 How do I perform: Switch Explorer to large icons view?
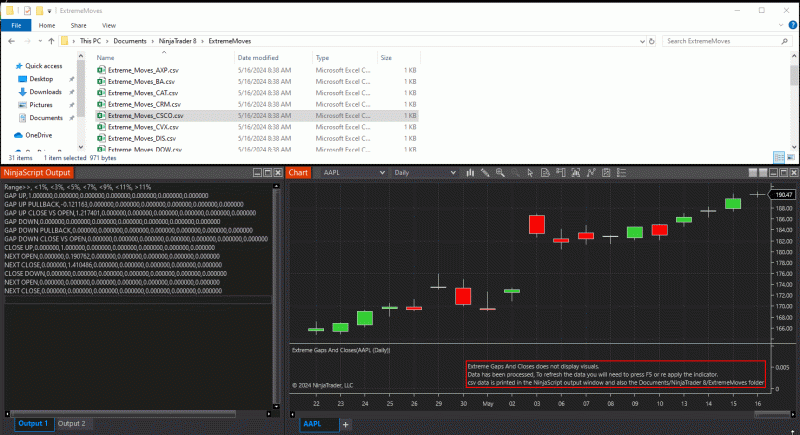point(790,158)
